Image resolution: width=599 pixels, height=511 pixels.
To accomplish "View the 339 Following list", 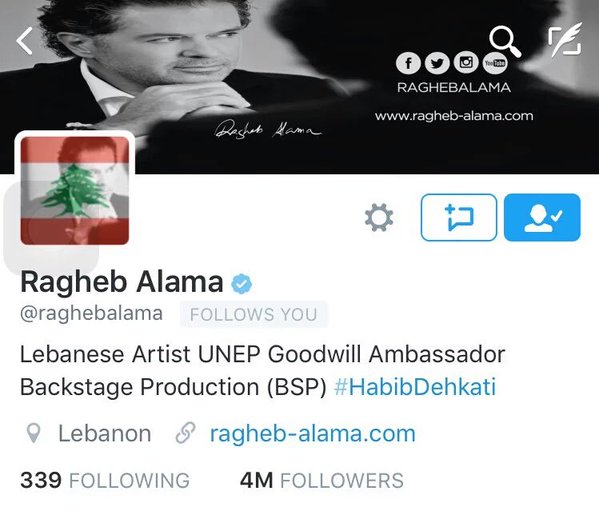I will click(x=105, y=480).
